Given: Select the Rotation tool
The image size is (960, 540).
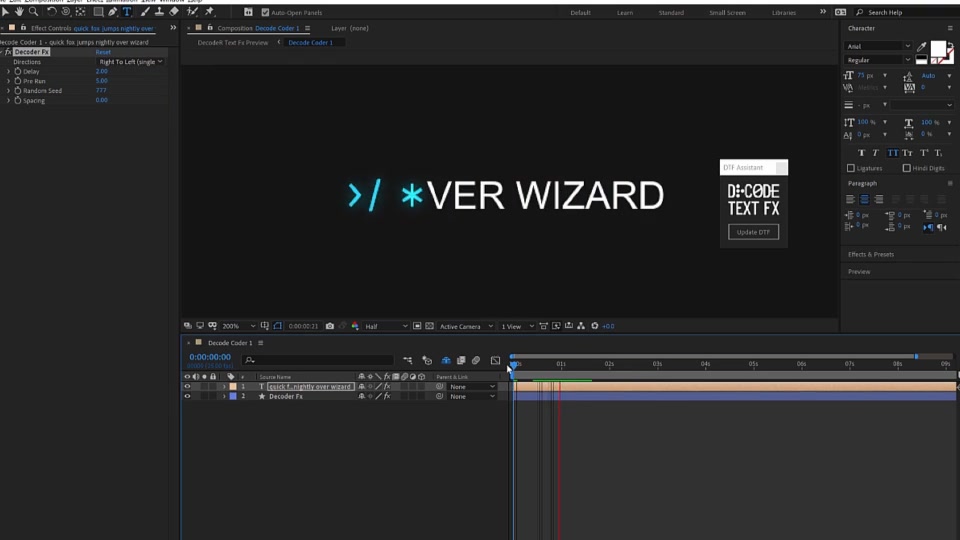Looking at the screenshot, I should [x=52, y=12].
